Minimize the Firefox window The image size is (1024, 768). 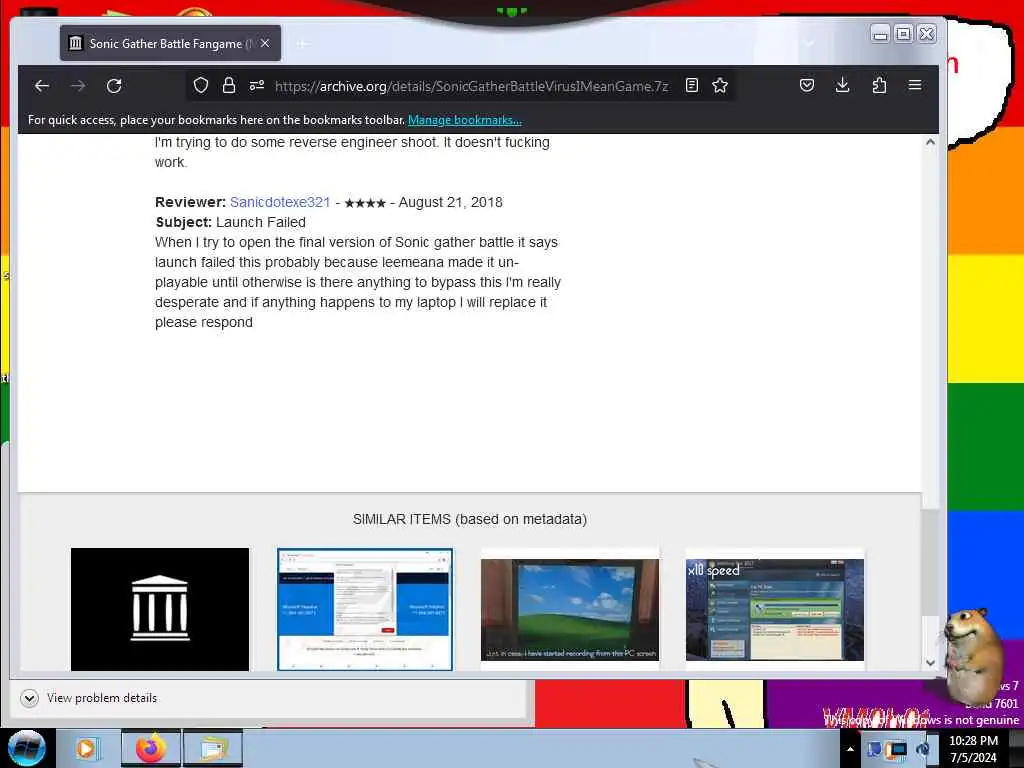[880, 34]
